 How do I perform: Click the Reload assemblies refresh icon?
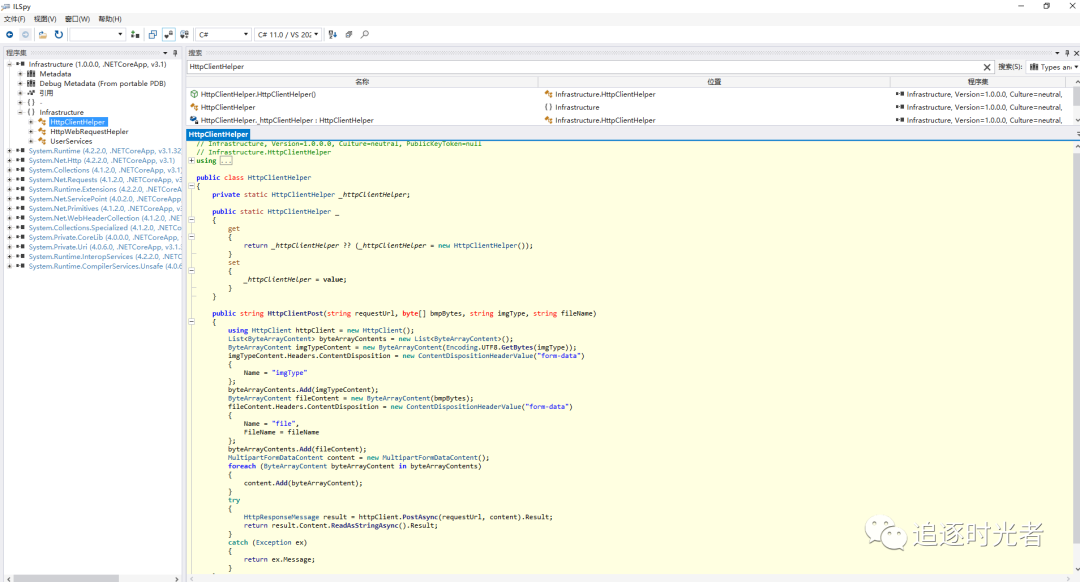click(x=58, y=34)
